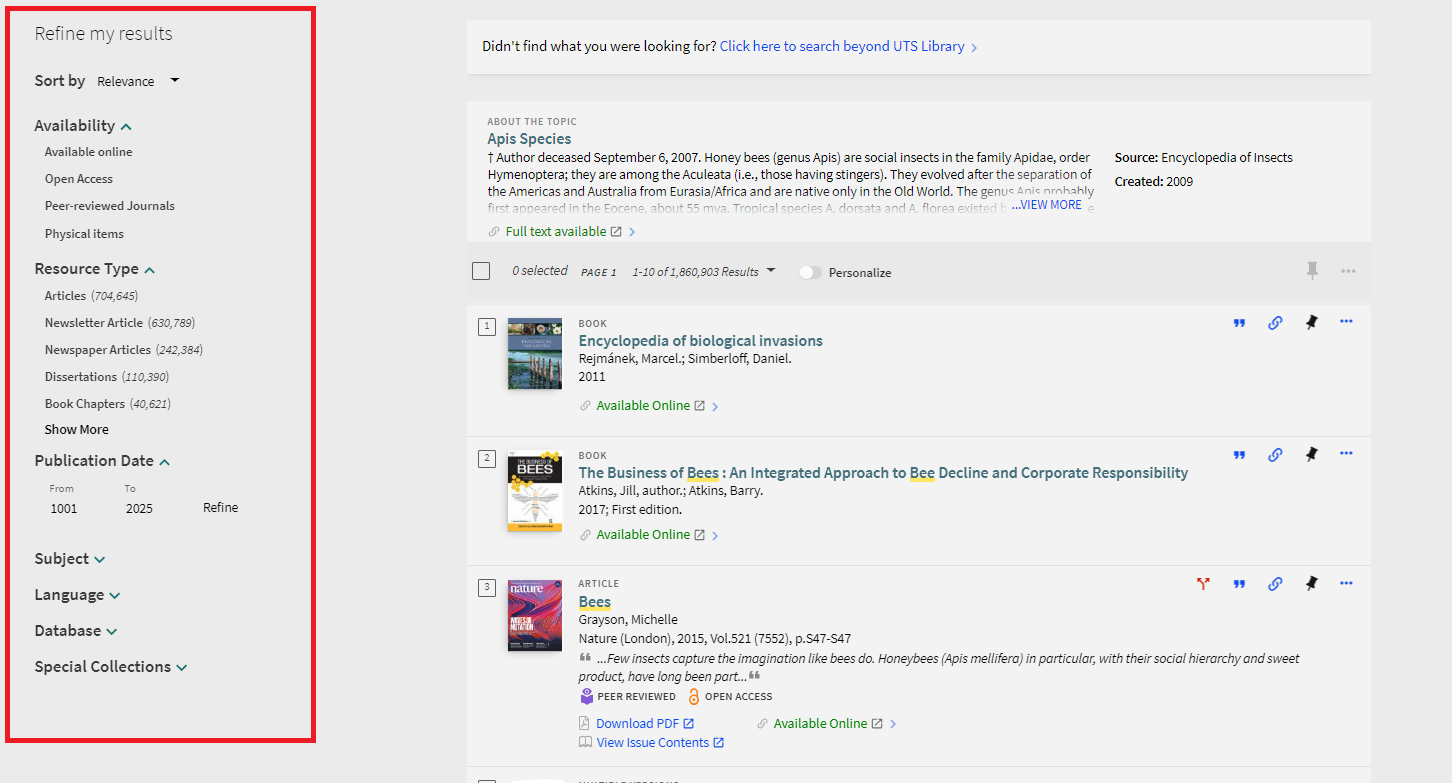Screen dimensions: 1452x783
Task: Open more actions ellipsis for Encyclopedia of biological invasions
Action: point(1346,322)
